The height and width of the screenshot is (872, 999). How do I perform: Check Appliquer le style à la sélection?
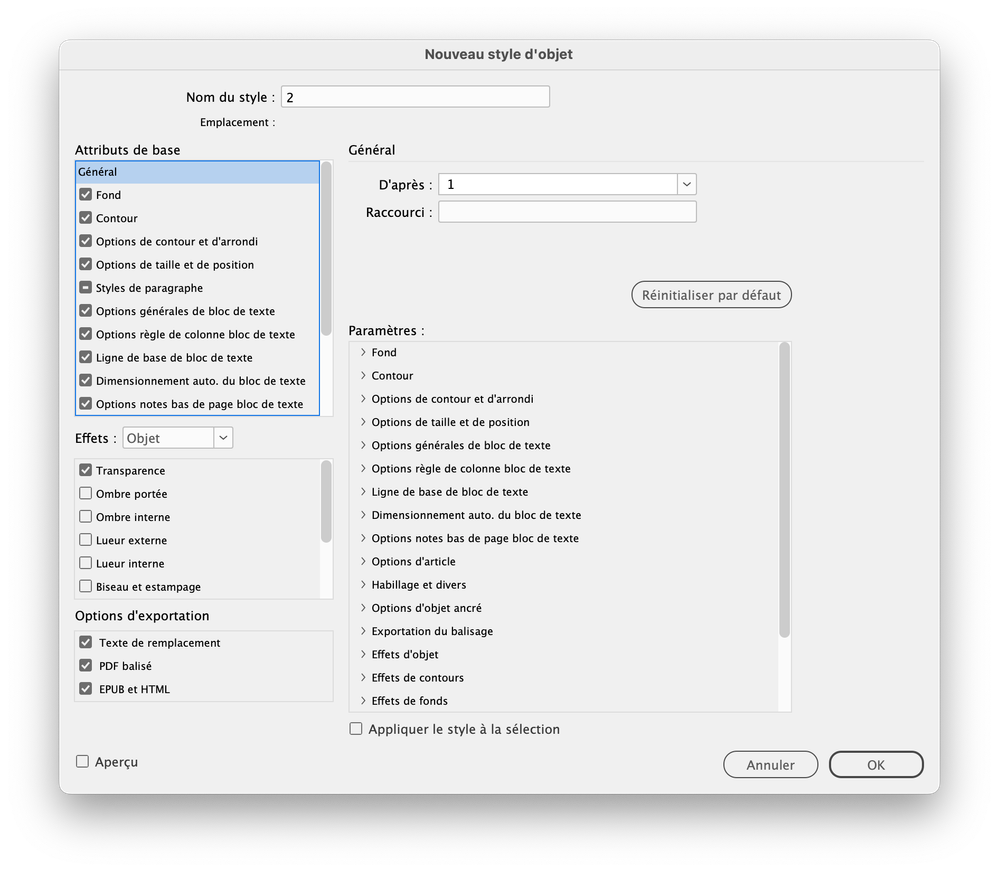point(356,729)
